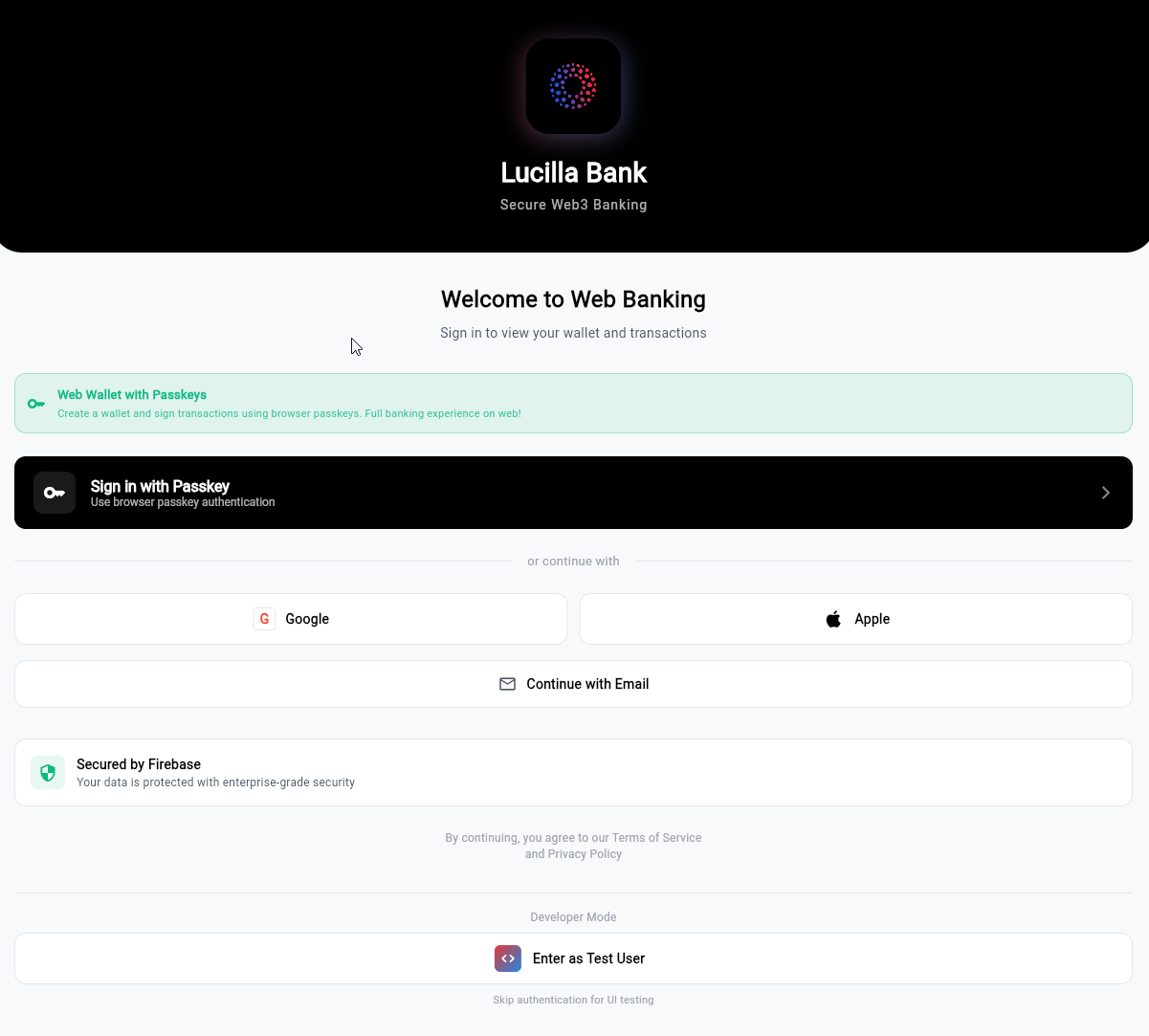Image resolution: width=1149 pixels, height=1036 pixels.
Task: Click Skip authentication for UI testing
Action: (573, 1000)
